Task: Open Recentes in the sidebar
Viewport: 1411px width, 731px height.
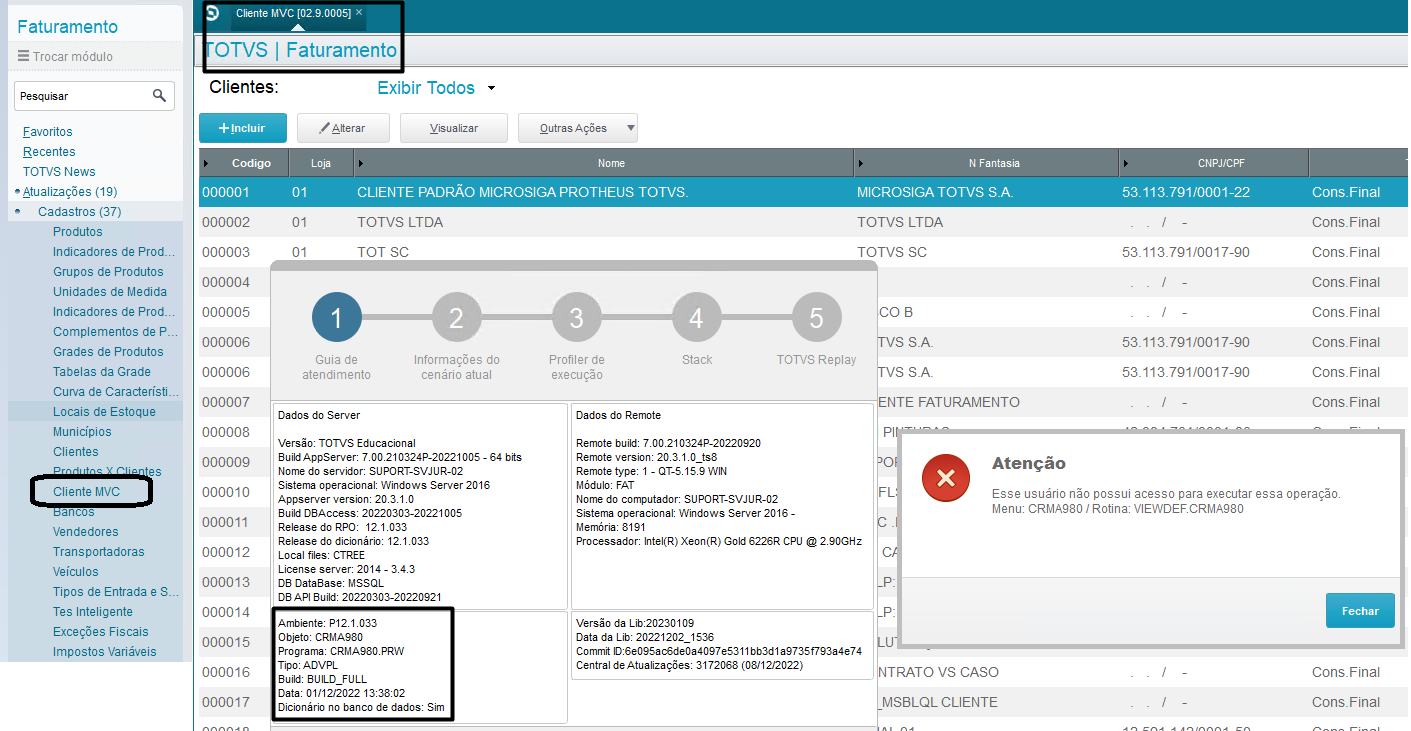Action: coord(49,152)
